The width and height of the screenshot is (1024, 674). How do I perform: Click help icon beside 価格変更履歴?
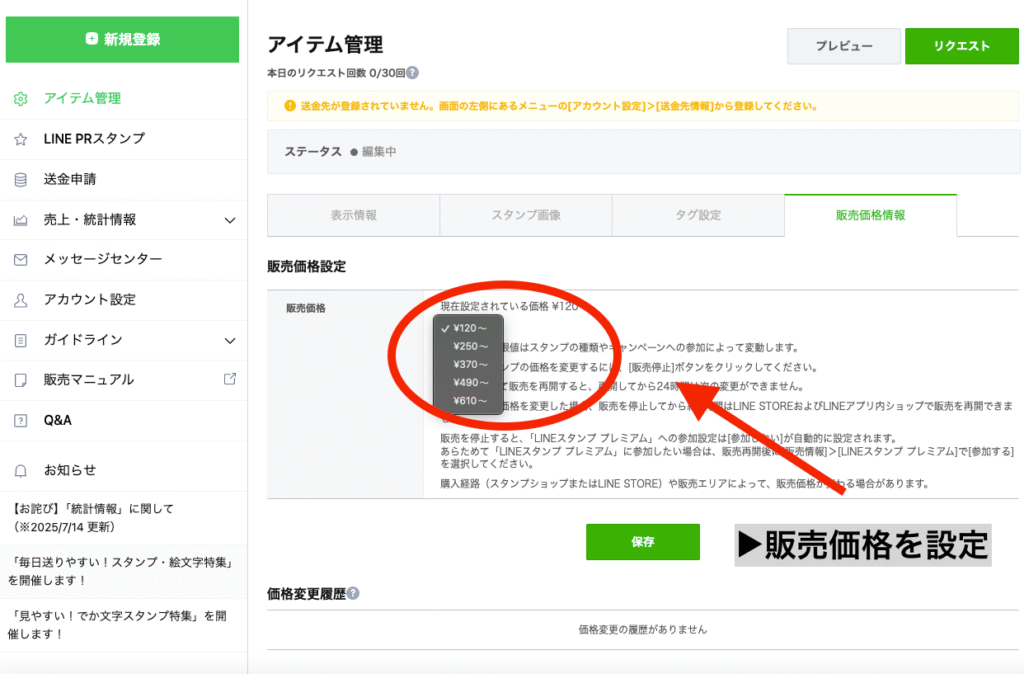point(353,593)
